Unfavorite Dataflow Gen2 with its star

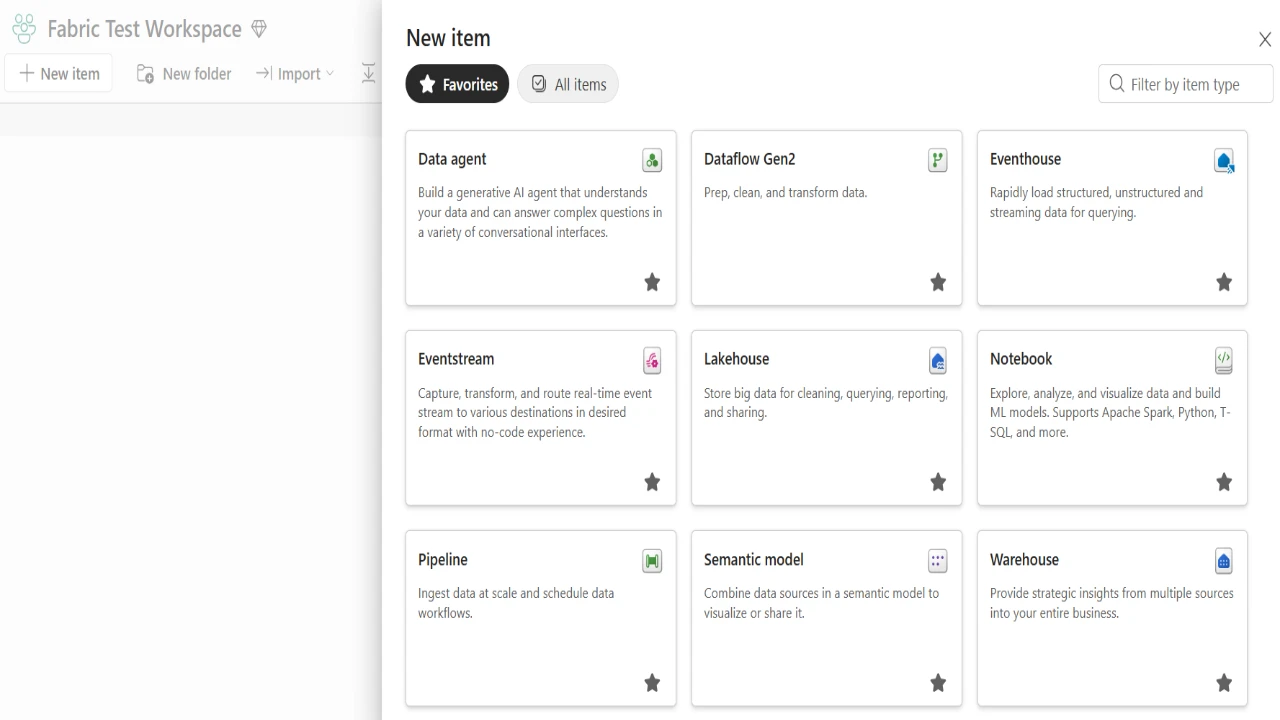tap(938, 282)
